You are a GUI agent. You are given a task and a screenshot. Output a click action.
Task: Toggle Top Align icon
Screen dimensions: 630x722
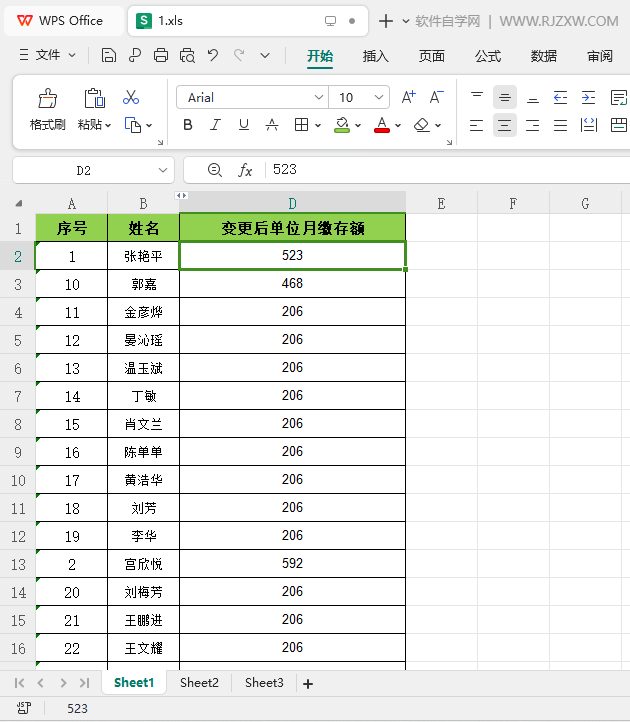tap(477, 97)
